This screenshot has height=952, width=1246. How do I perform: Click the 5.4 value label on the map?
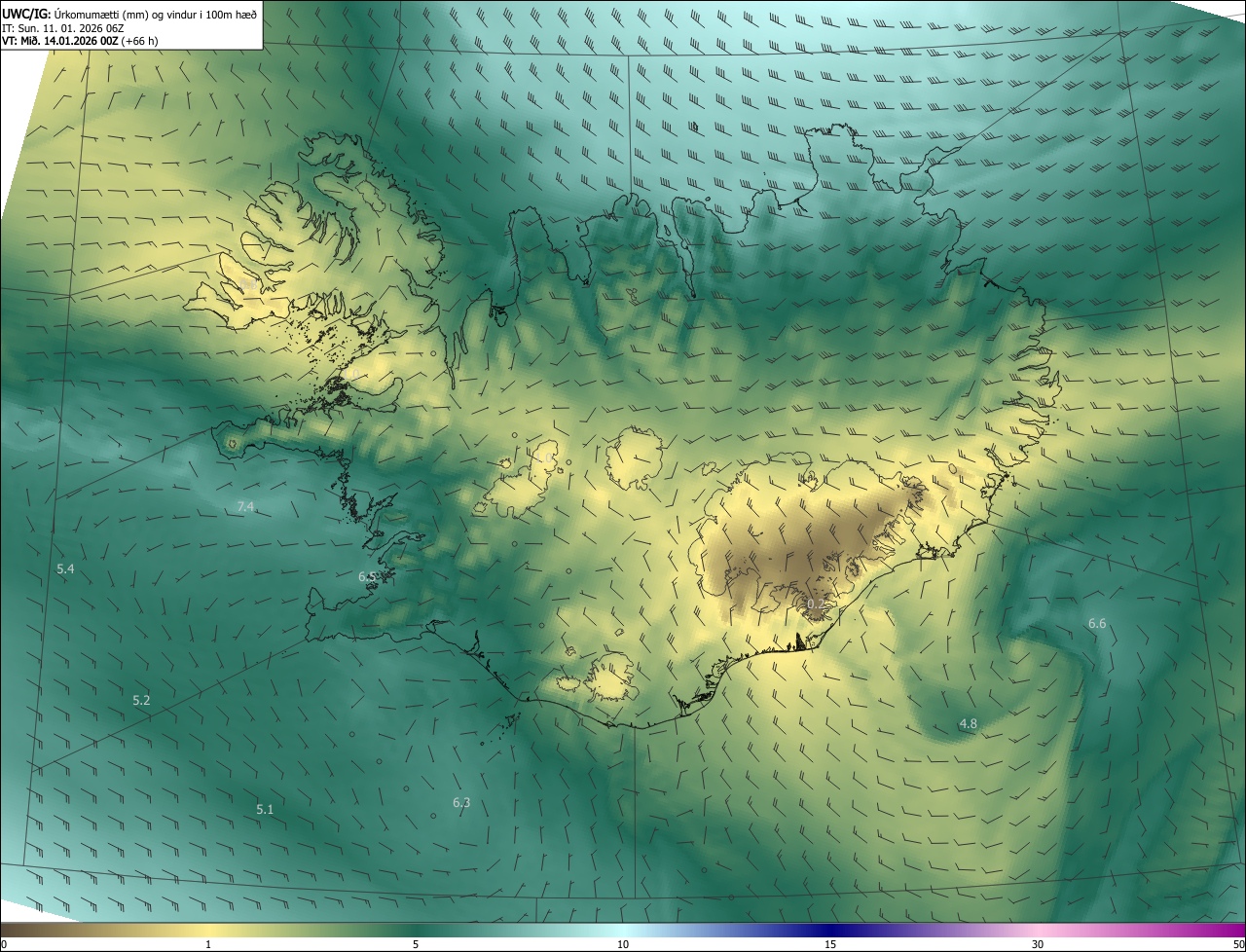point(65,568)
